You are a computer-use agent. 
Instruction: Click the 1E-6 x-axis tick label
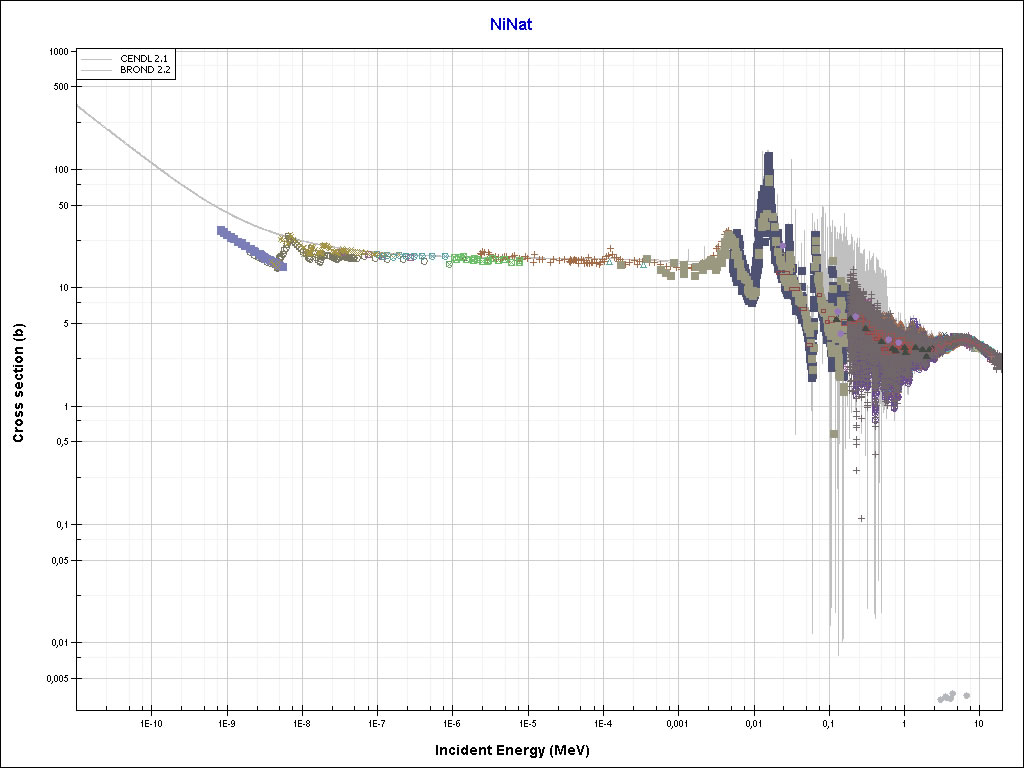pyautogui.click(x=451, y=722)
